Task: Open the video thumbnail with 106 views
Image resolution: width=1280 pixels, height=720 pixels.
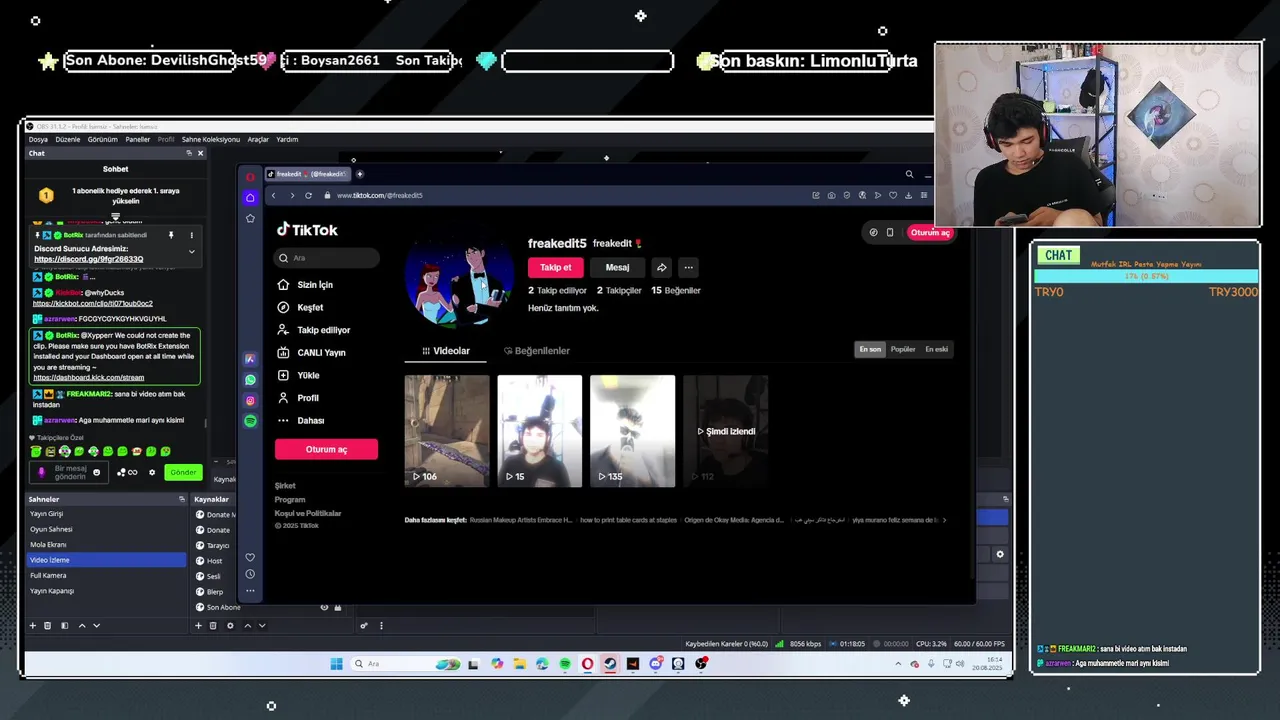Action: [447, 431]
